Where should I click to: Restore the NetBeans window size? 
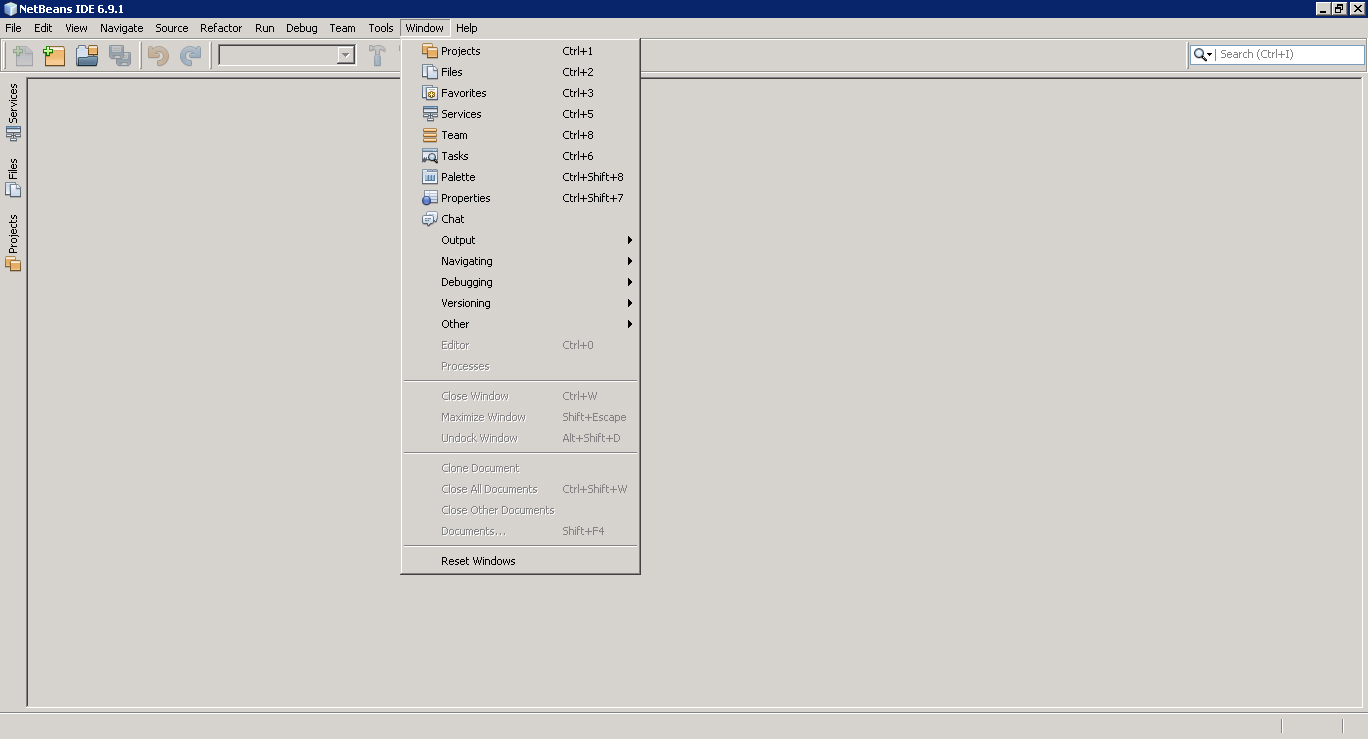1339,9
